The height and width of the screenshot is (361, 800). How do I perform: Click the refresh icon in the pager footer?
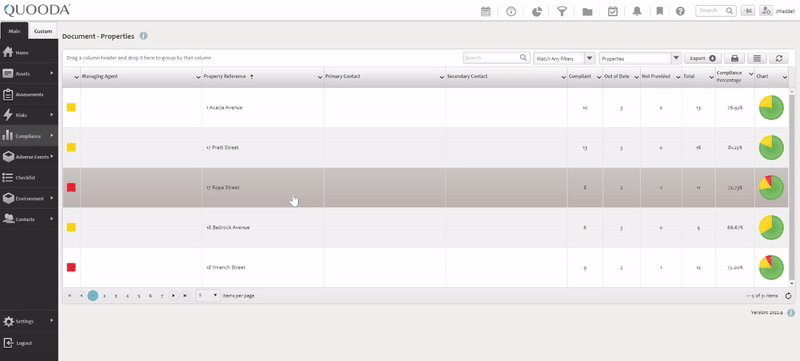[x=788, y=296]
